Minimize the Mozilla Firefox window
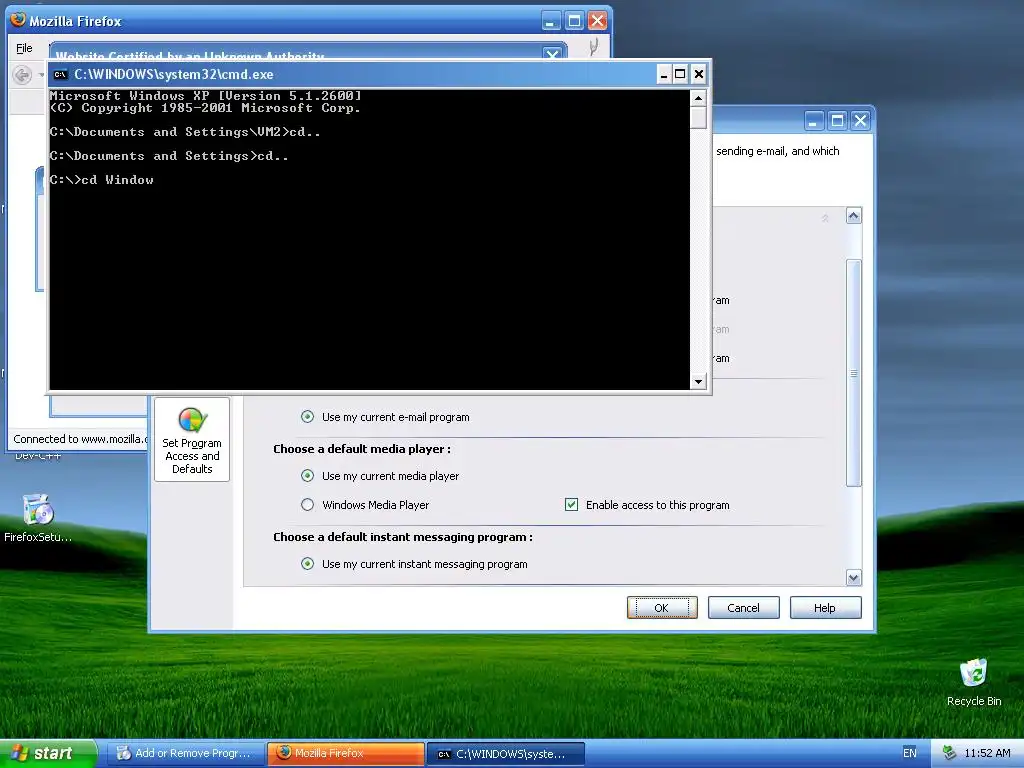1024x768 pixels. point(551,21)
